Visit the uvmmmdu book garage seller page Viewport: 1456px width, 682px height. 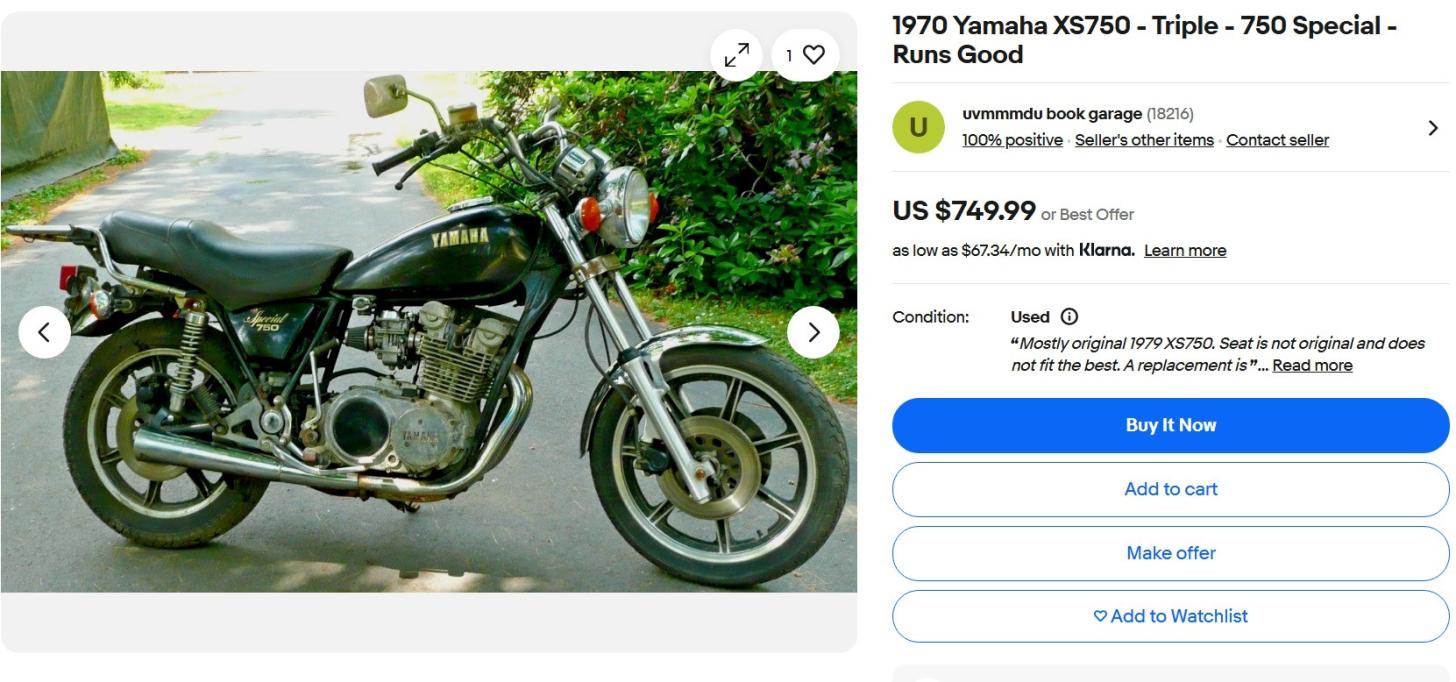pyautogui.click(x=1052, y=114)
